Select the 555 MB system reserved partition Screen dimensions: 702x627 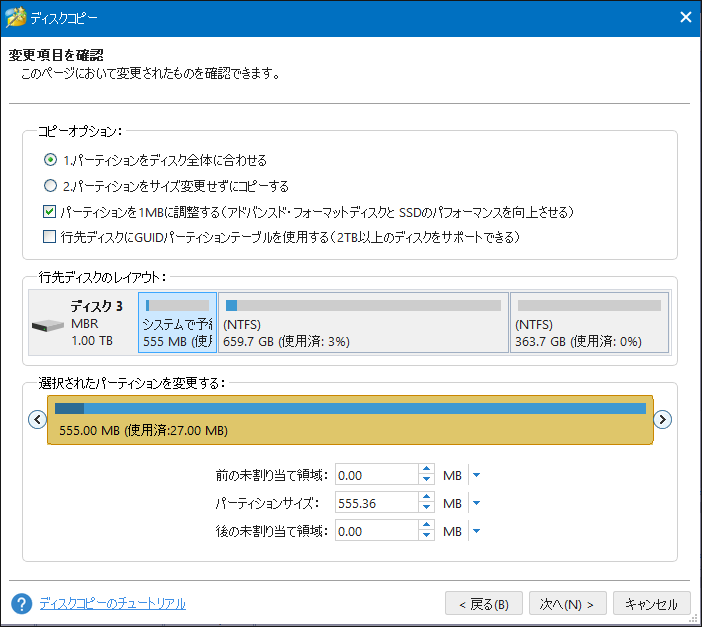[177, 322]
